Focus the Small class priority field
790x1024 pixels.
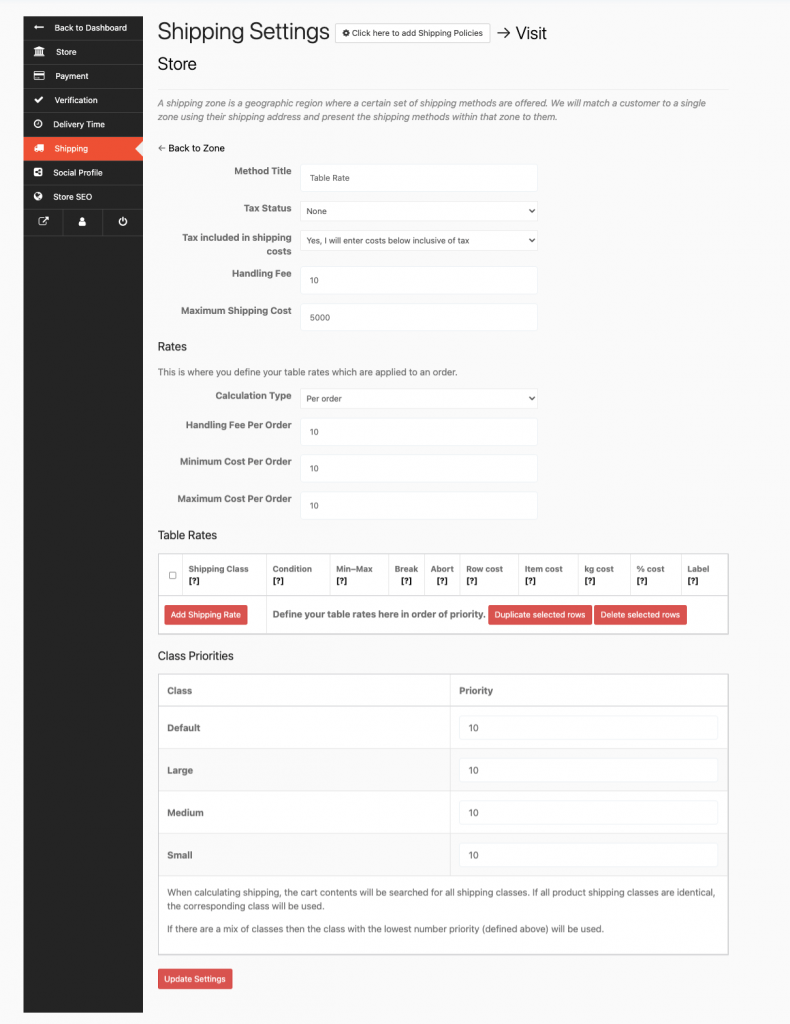tap(588, 855)
